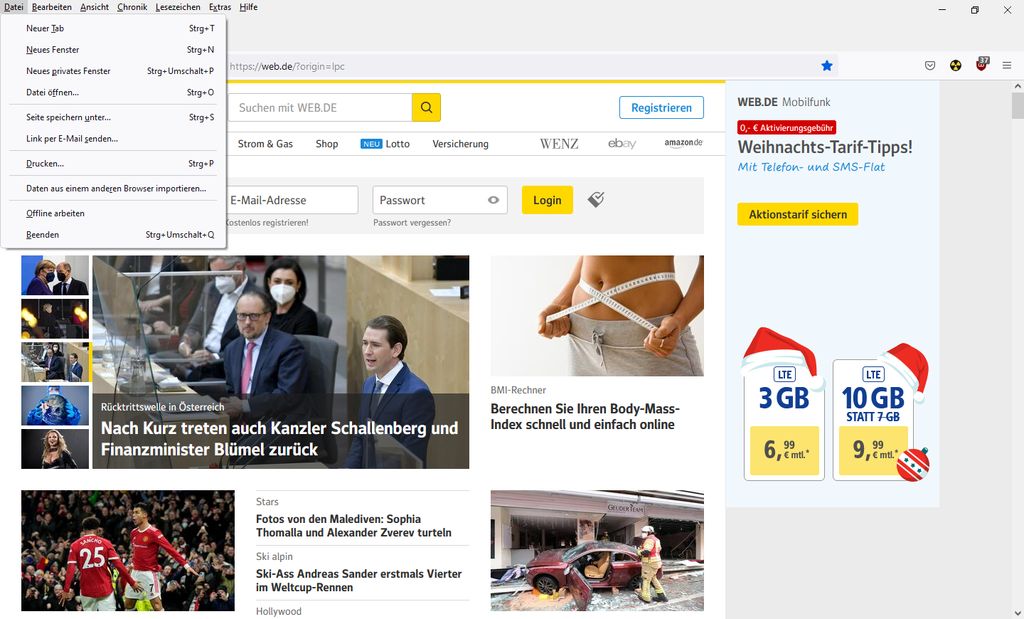Select Beenden to quit browser
This screenshot has width=1024, height=619.
[114, 234]
